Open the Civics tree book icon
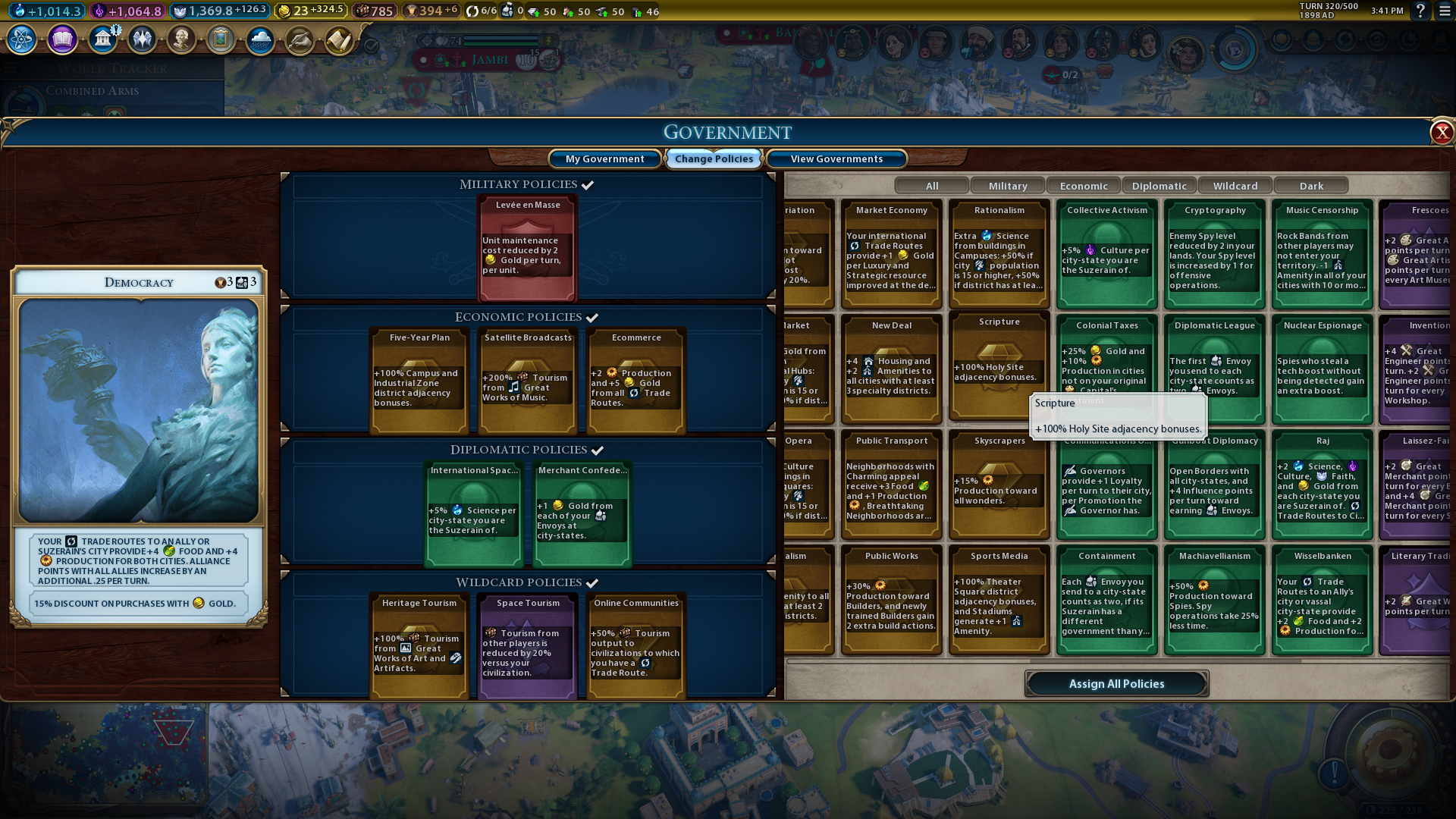Screen dimensions: 1456x819 point(63,39)
